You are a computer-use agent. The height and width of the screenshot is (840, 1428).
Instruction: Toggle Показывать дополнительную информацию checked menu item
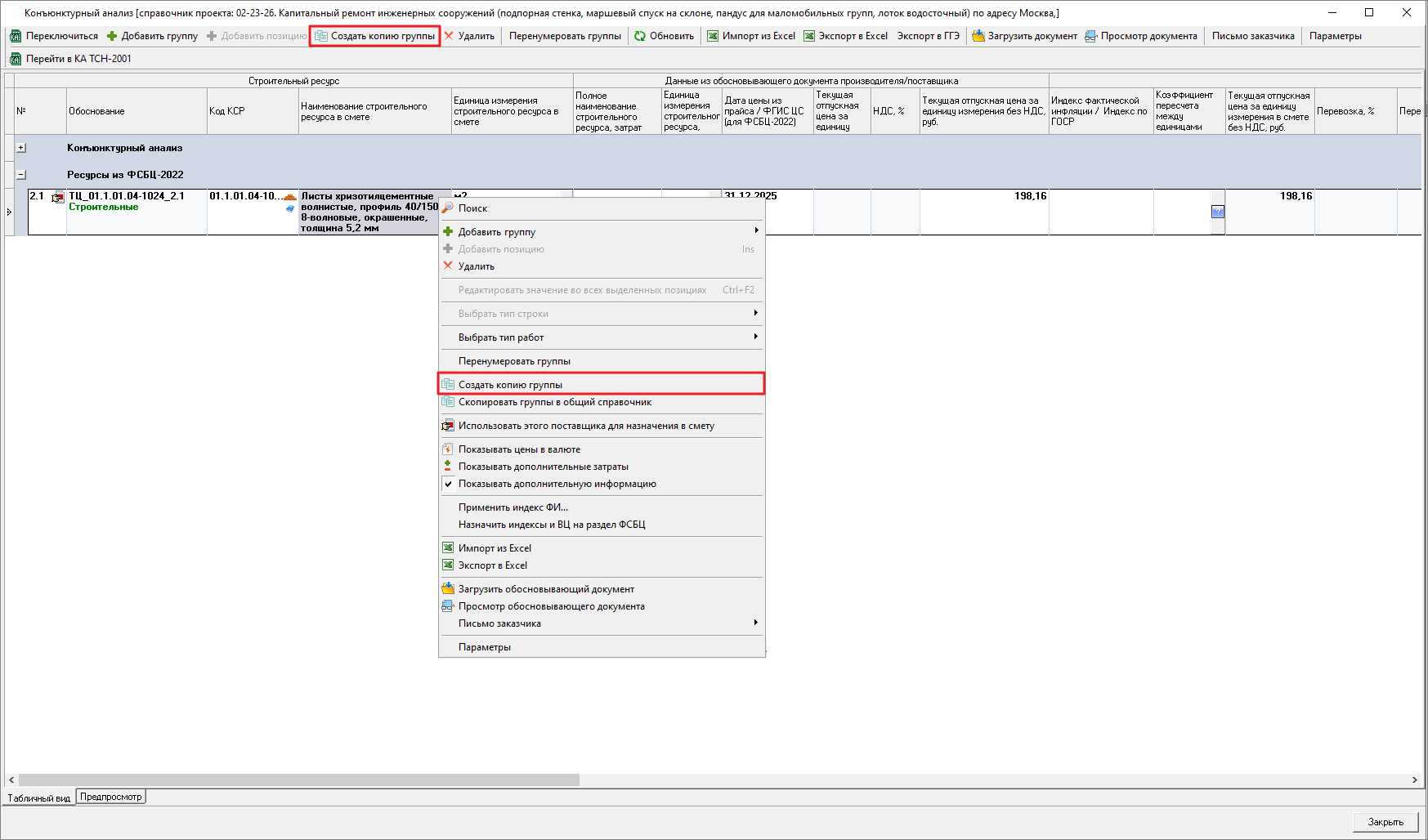point(557,484)
